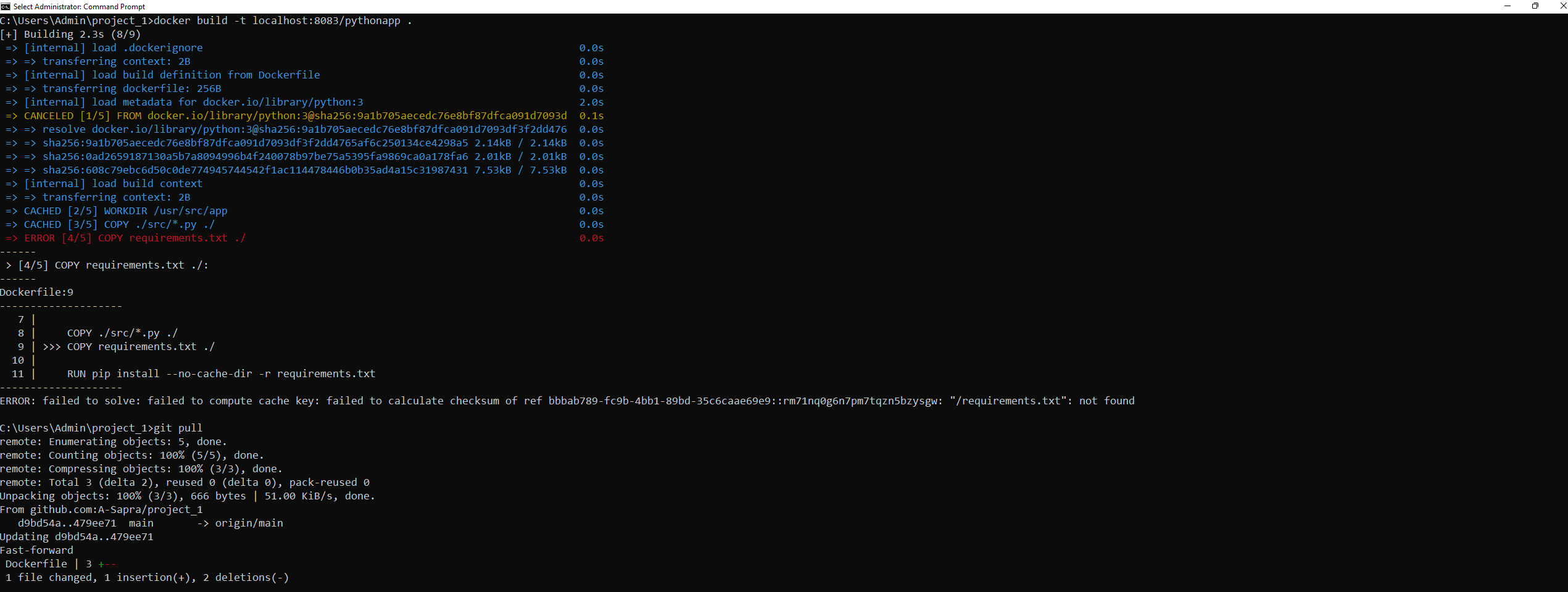Click the github.com:A-Sapra/project_1 repository line
Screen dimensions: 1568x592
[x=102, y=509]
